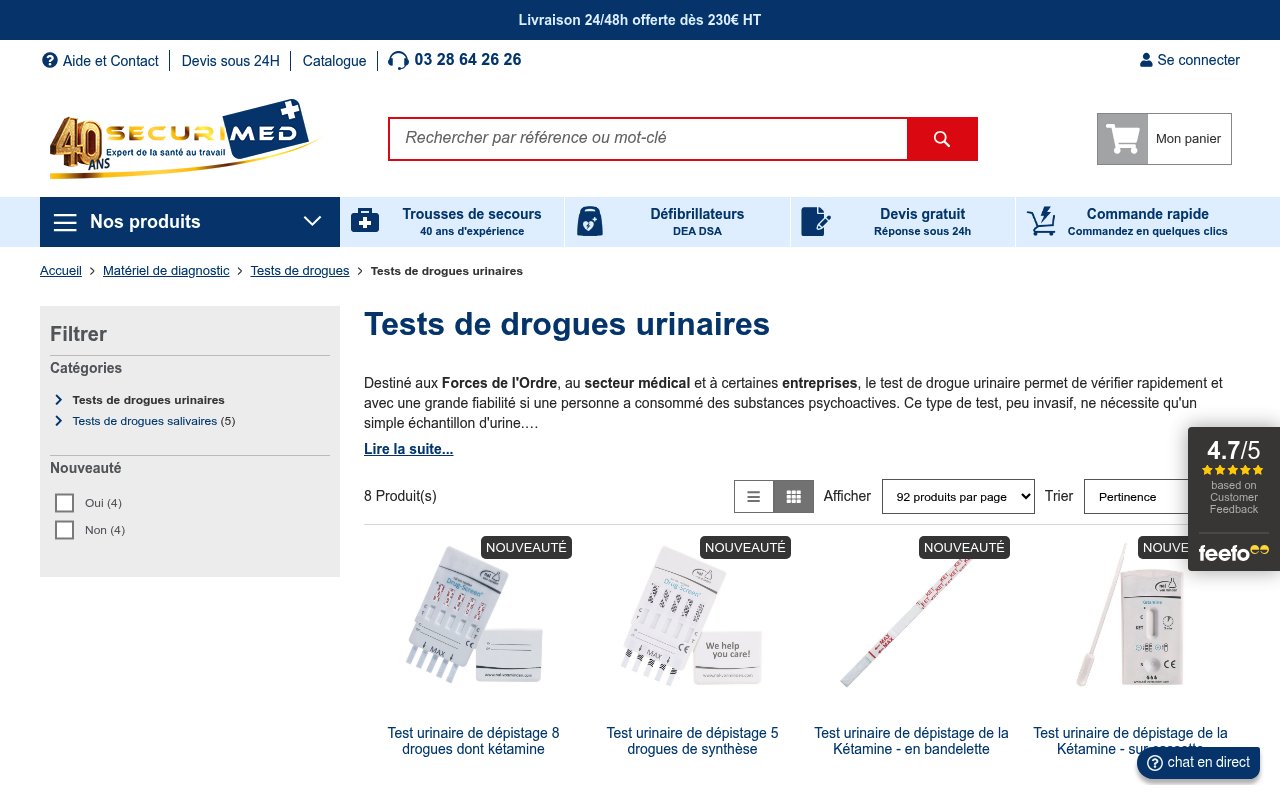1280x800 pixels.
Task: Click the Securimed 40 ans logo
Action: (x=183, y=139)
